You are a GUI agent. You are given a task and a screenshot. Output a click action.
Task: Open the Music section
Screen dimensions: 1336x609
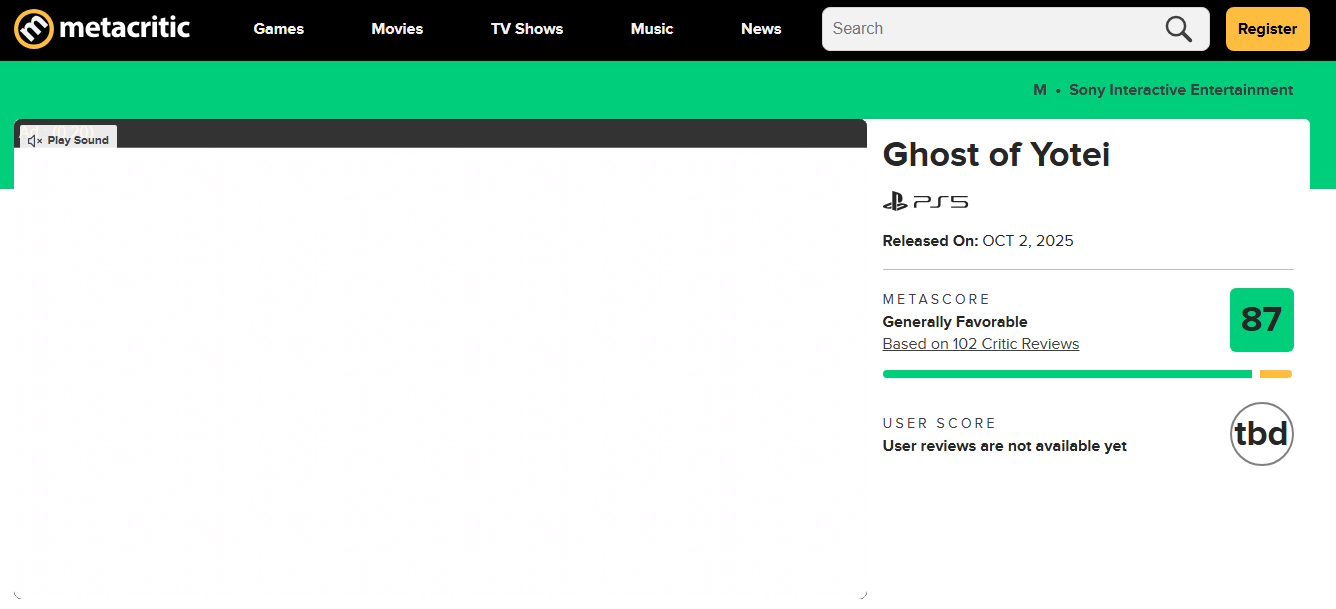click(652, 29)
